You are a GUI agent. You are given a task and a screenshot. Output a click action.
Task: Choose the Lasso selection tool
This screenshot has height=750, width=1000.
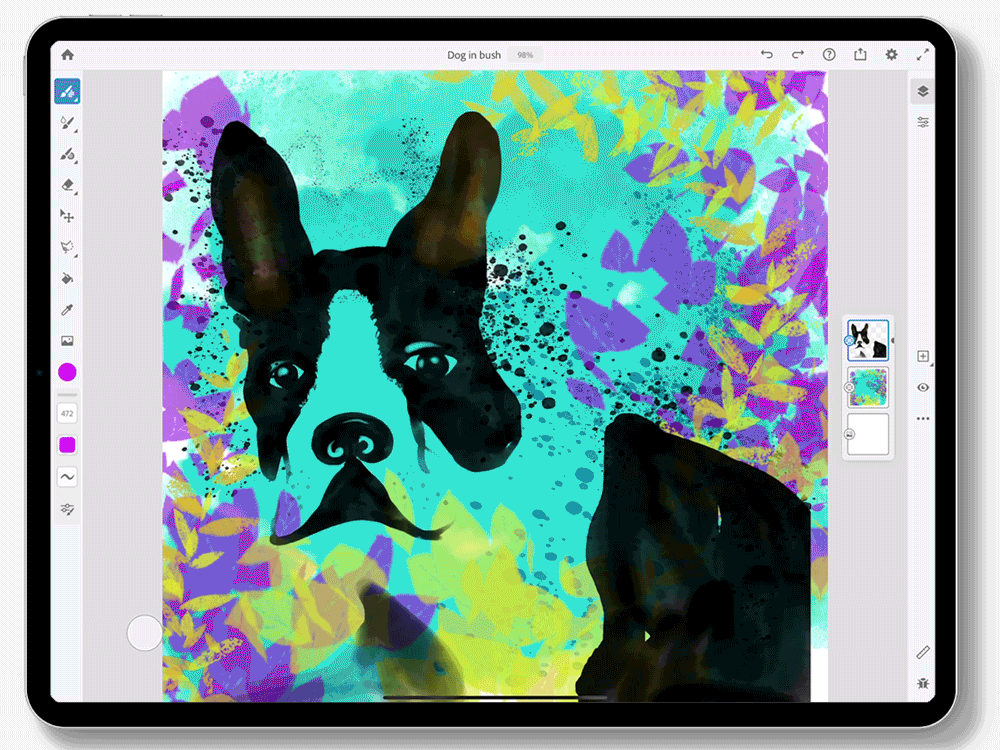pos(67,247)
